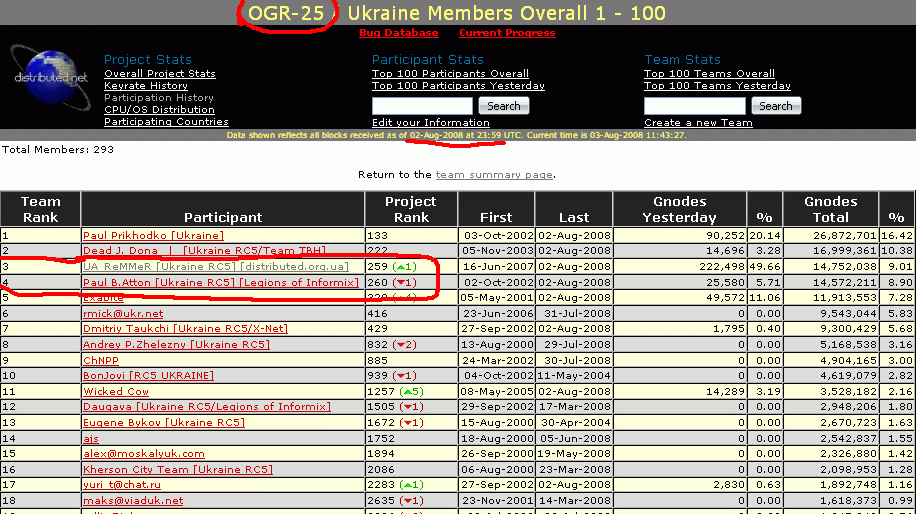Select First date 03-Oct-2002
This screenshot has width=917, height=514.
click(x=499, y=236)
